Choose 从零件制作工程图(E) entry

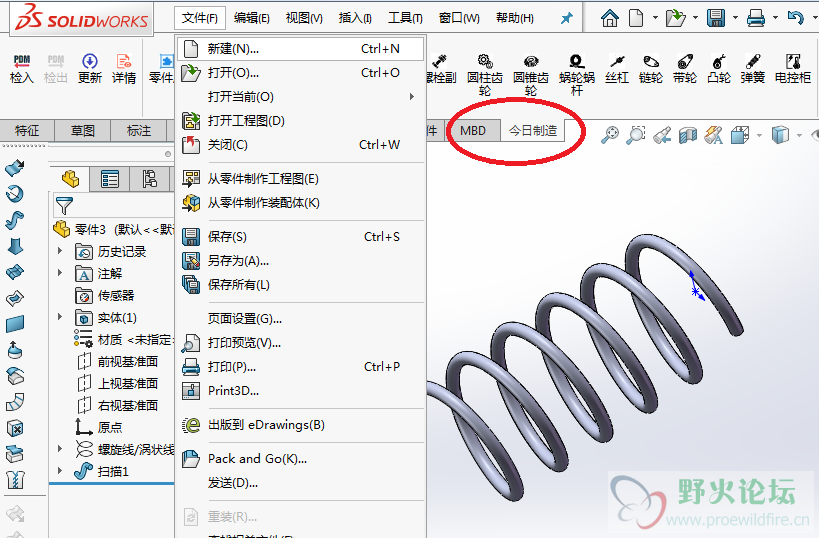pyautogui.click(x=300, y=179)
